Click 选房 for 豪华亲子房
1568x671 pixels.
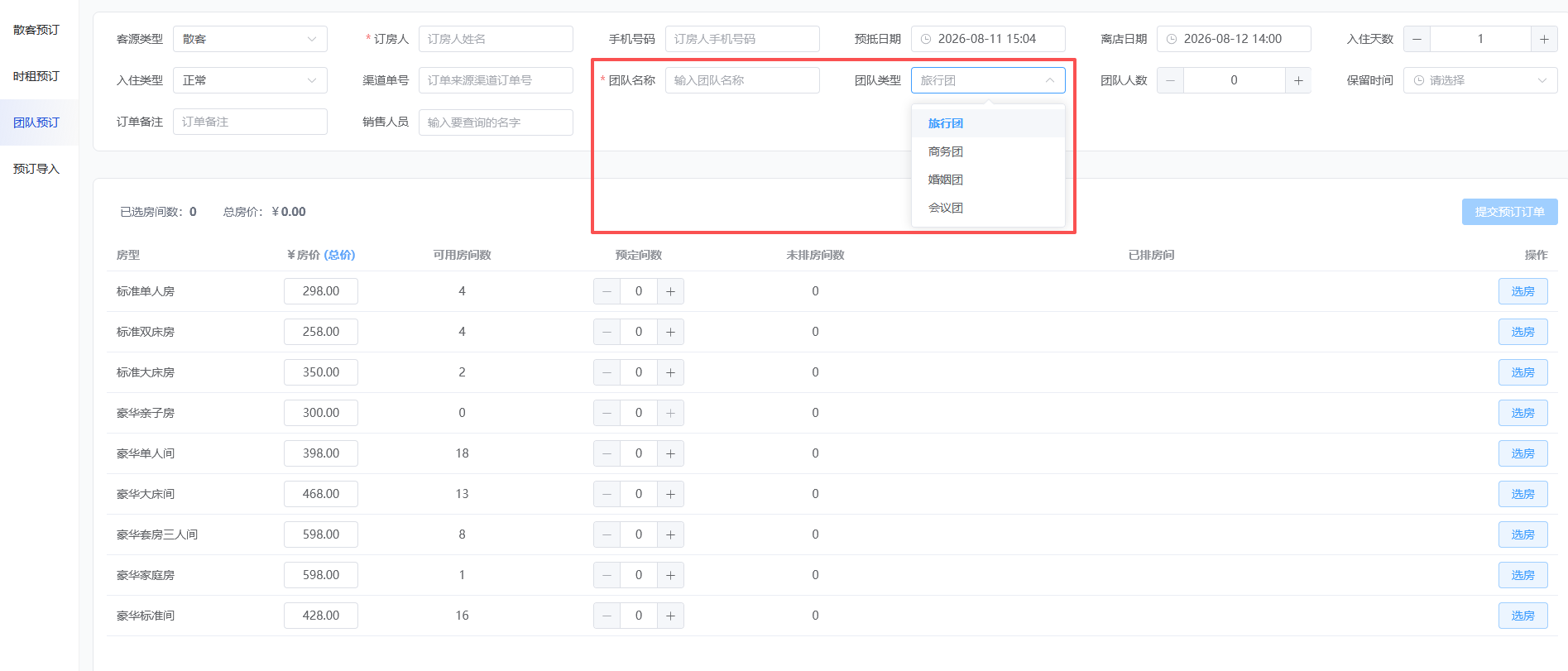coord(1522,413)
